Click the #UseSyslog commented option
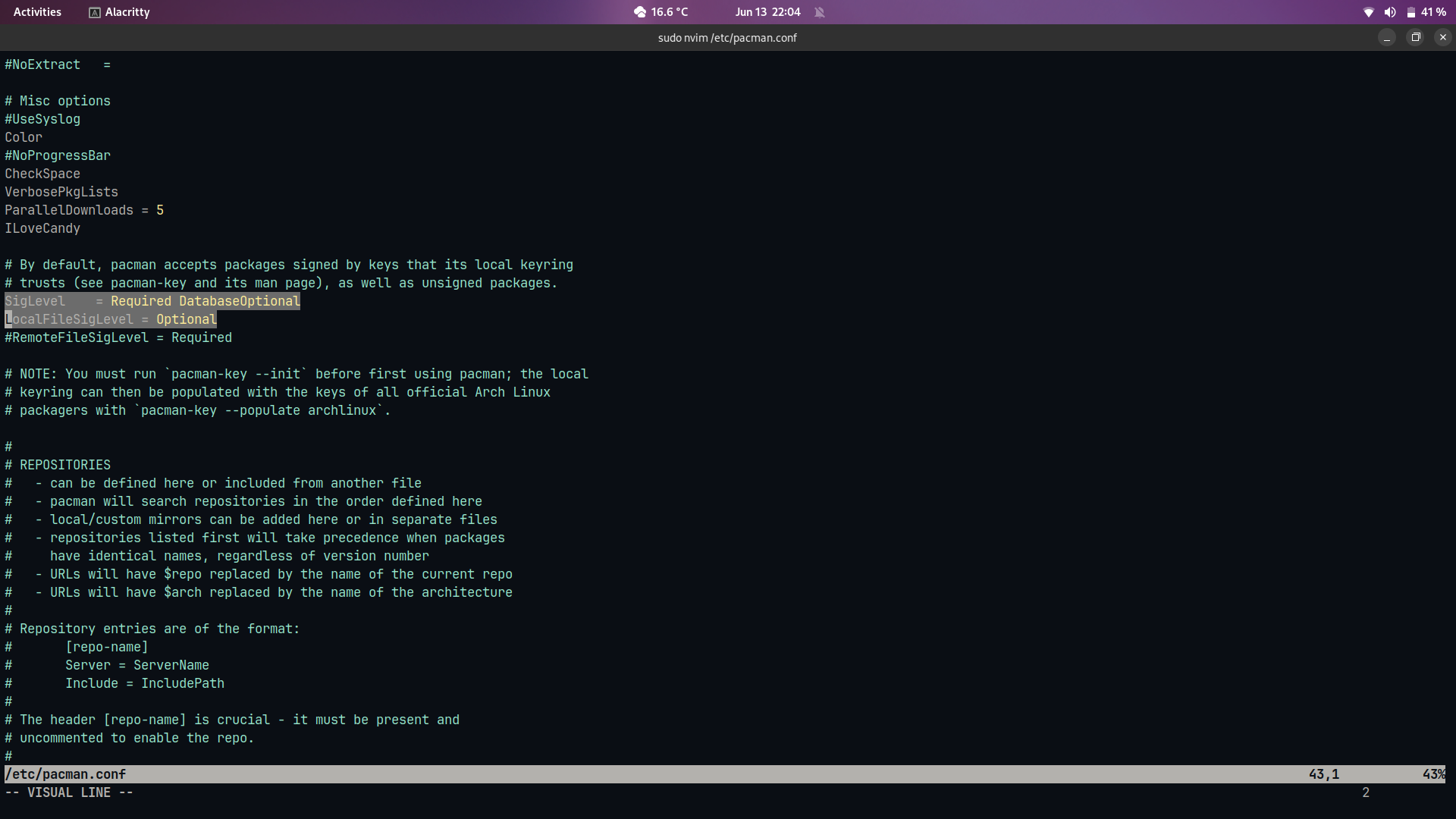 coord(42,119)
